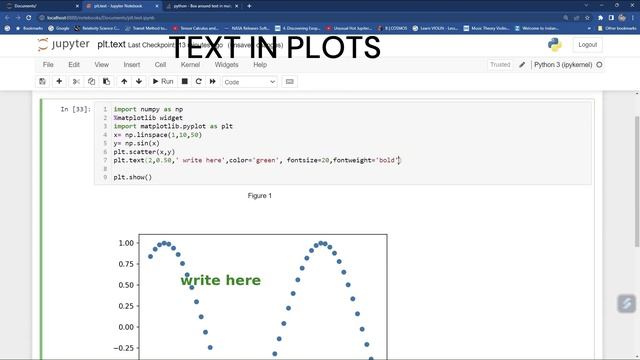Paste cells below via the clipboard icon
The width and height of the screenshot is (640, 360).
(106, 82)
